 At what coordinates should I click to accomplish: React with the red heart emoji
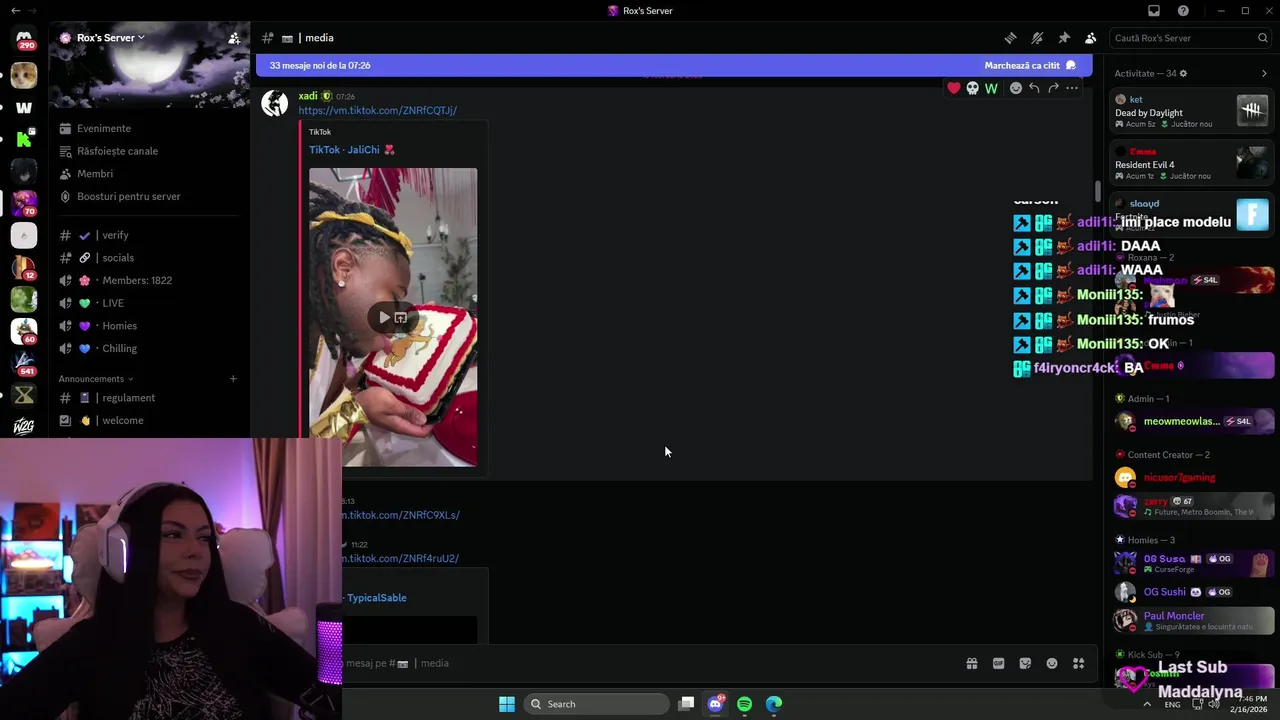click(x=954, y=88)
